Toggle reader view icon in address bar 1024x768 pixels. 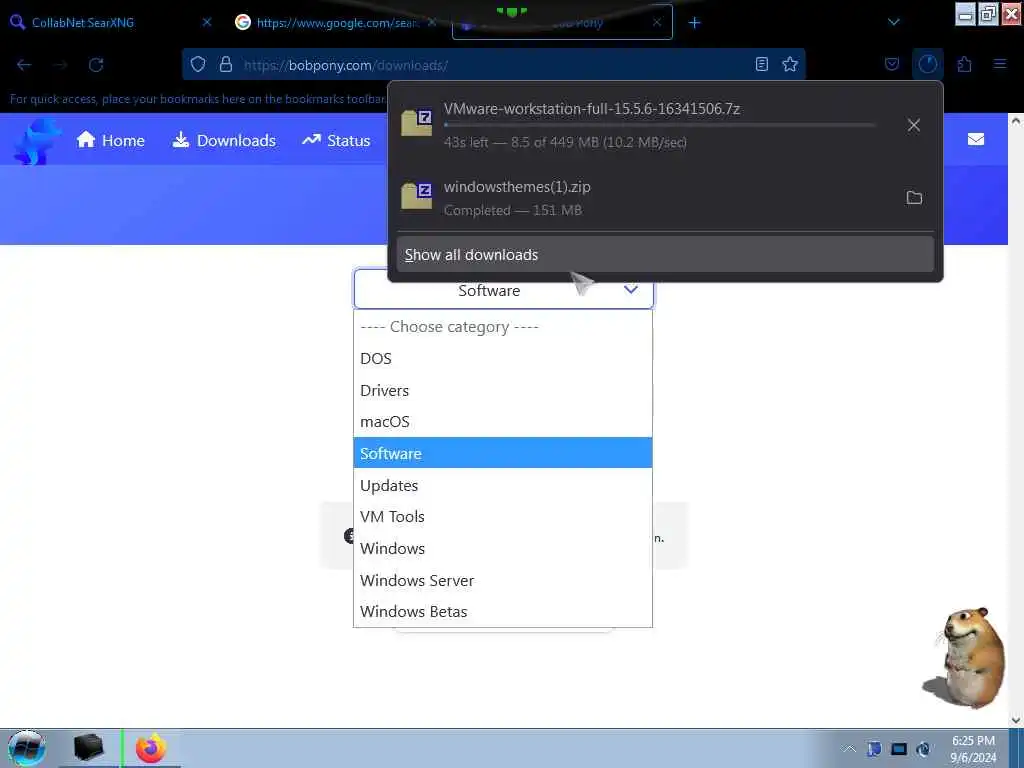761,64
